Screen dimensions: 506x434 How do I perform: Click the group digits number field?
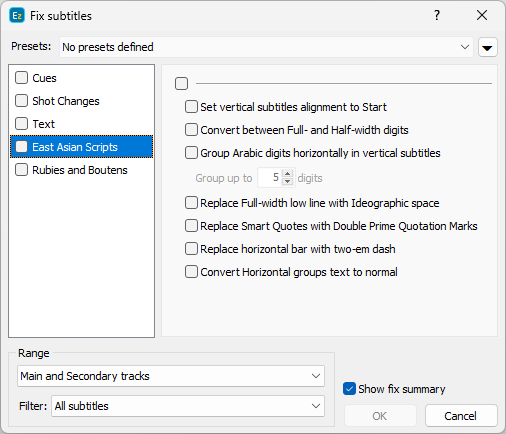click(270, 177)
